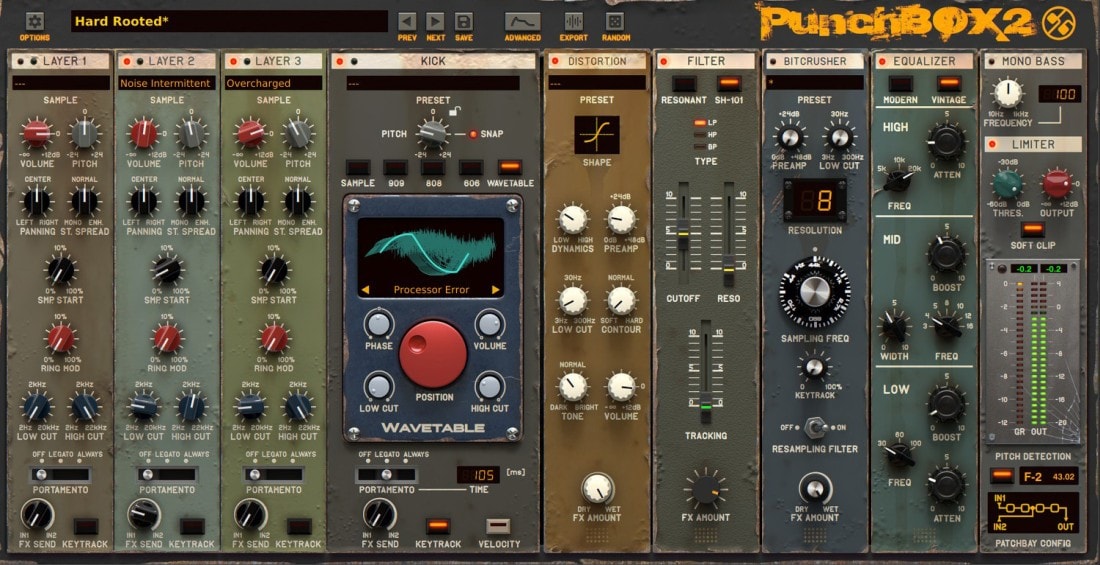Image resolution: width=1100 pixels, height=565 pixels.
Task: Select next wavetable with right arrow
Action: pos(496,289)
